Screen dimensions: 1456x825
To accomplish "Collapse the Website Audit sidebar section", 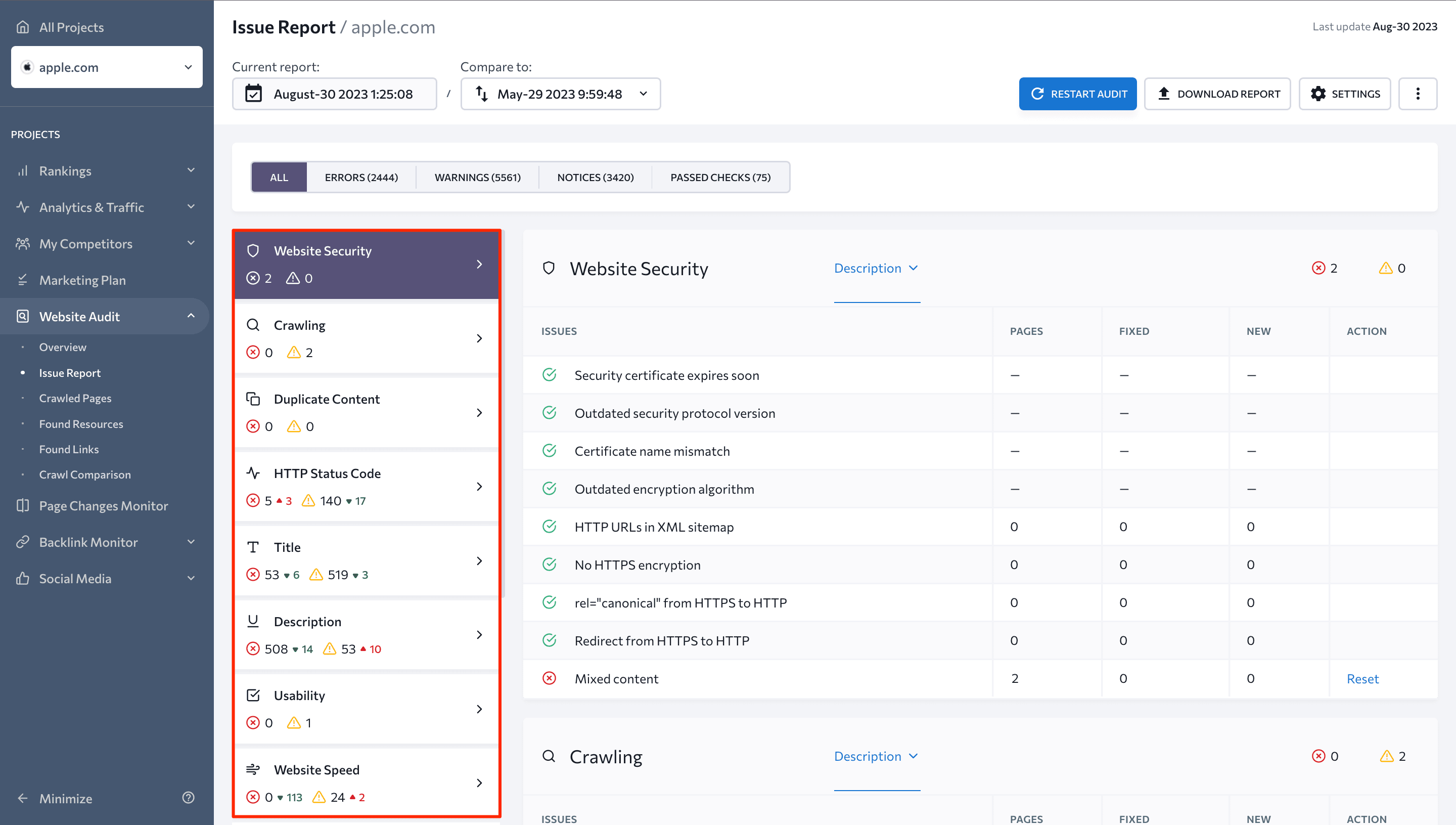I will click(191, 316).
